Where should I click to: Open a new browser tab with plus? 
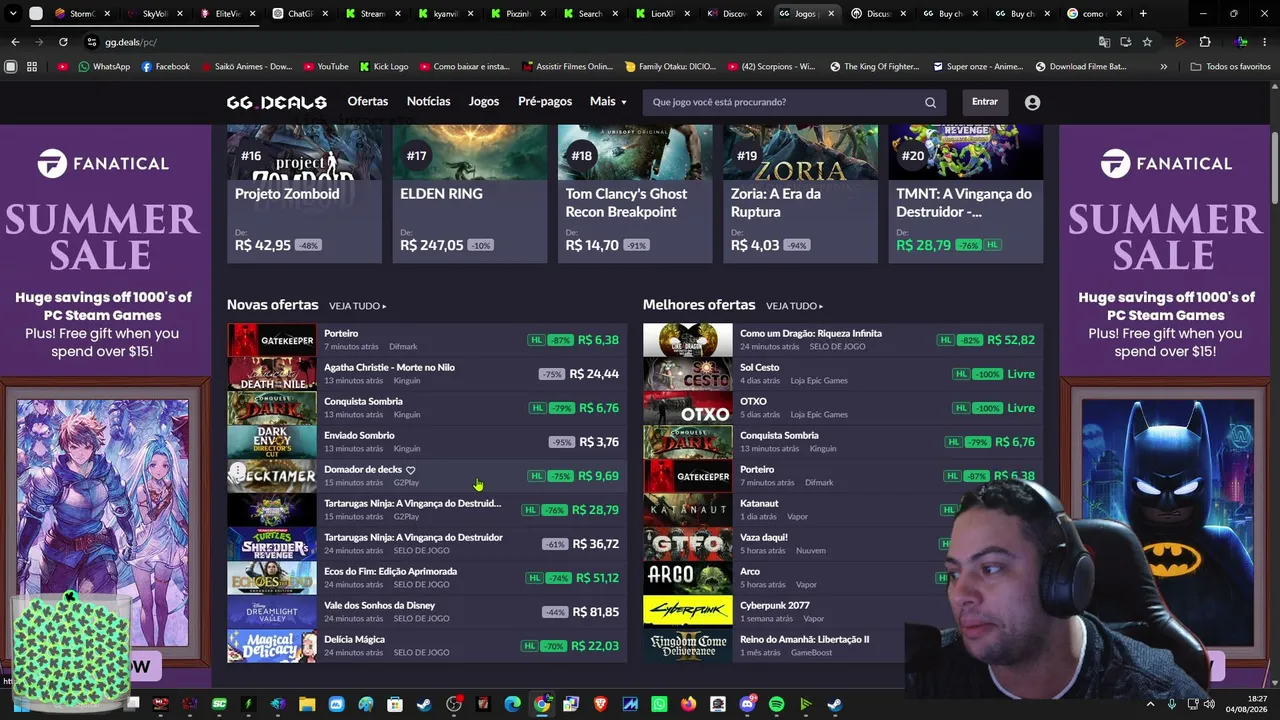1143,14
